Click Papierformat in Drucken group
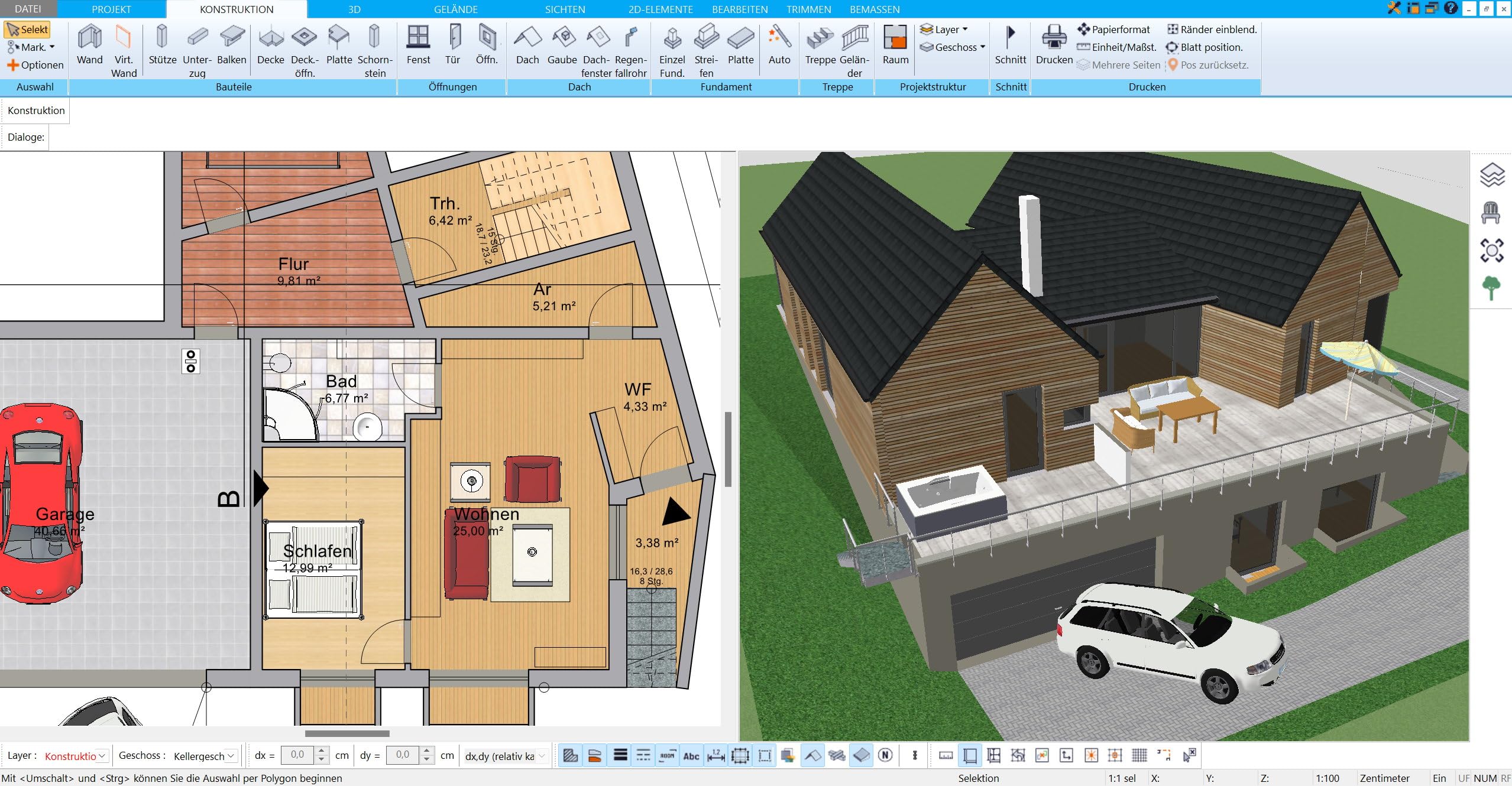 pyautogui.click(x=1113, y=30)
